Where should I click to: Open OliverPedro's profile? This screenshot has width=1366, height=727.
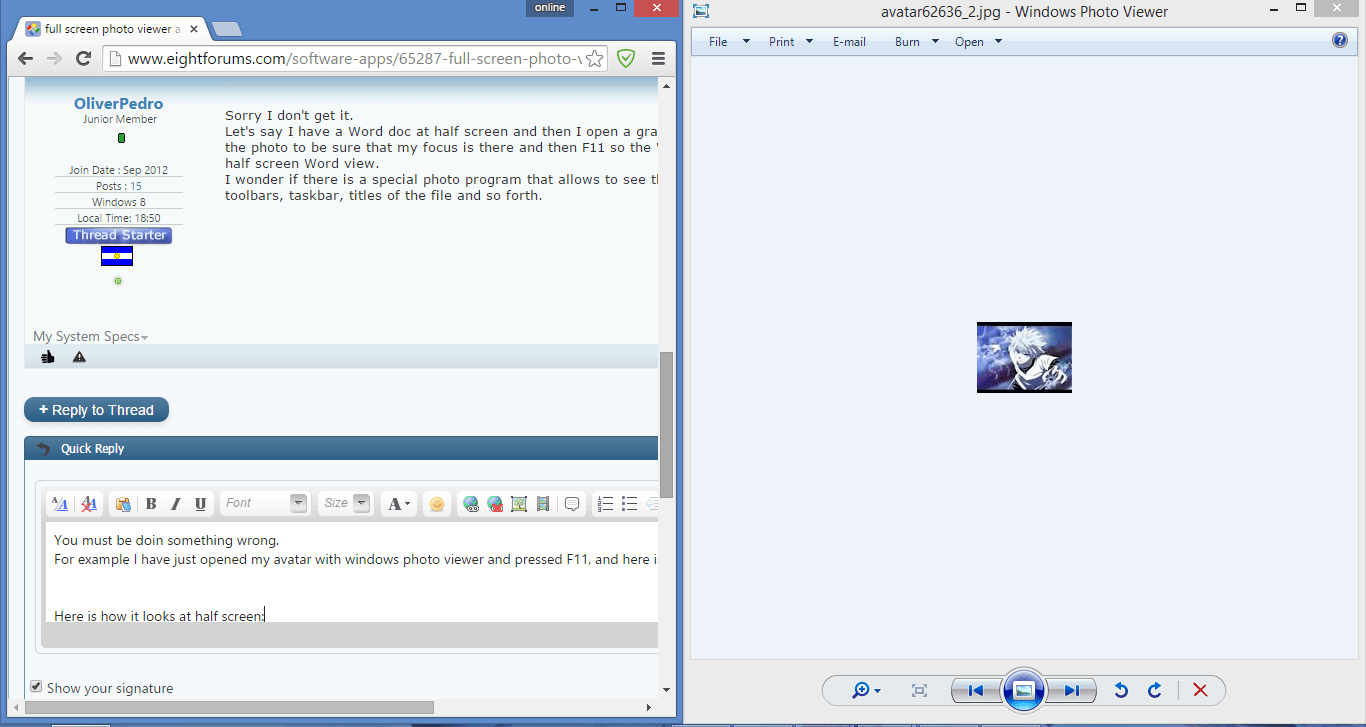[x=118, y=103]
